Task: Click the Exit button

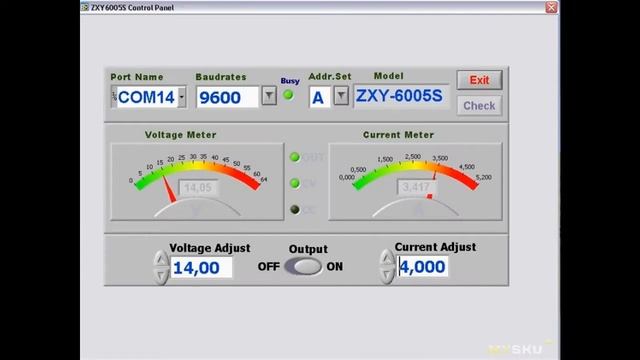Action: (x=479, y=80)
